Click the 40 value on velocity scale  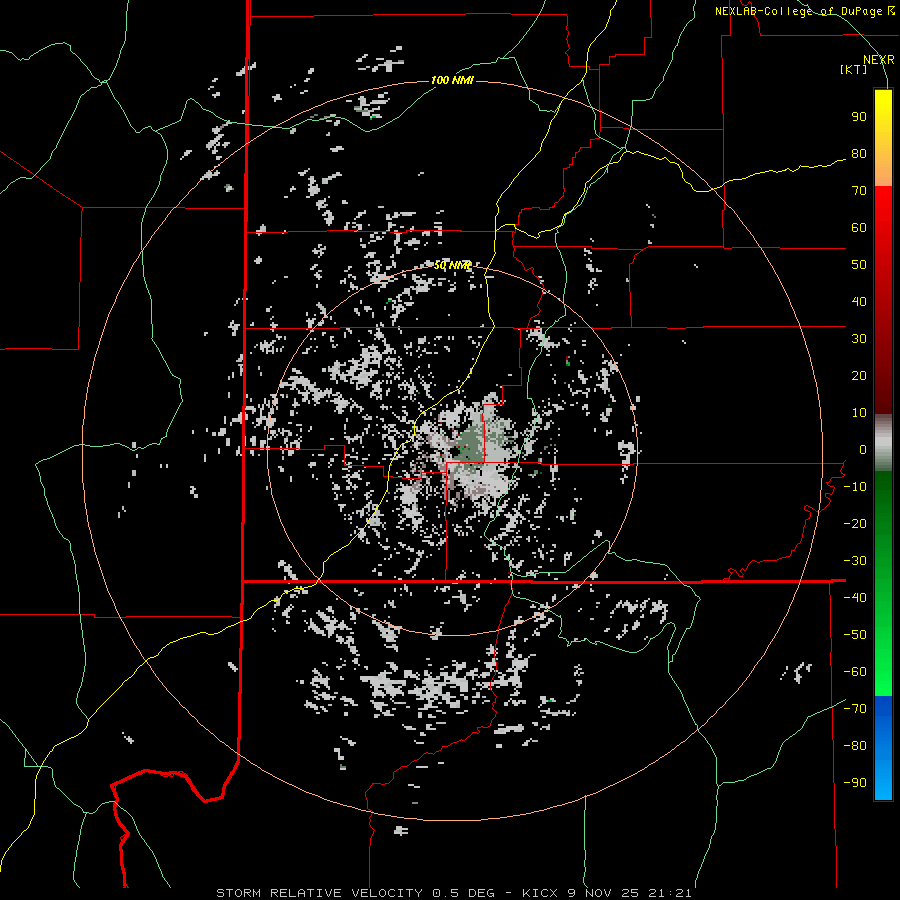click(859, 302)
